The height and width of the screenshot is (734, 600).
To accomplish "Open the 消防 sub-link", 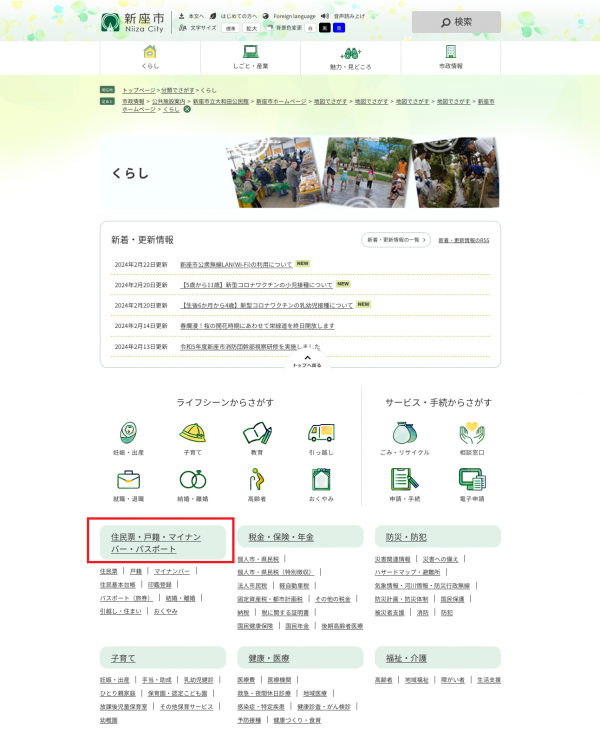I will pyautogui.click(x=423, y=612).
